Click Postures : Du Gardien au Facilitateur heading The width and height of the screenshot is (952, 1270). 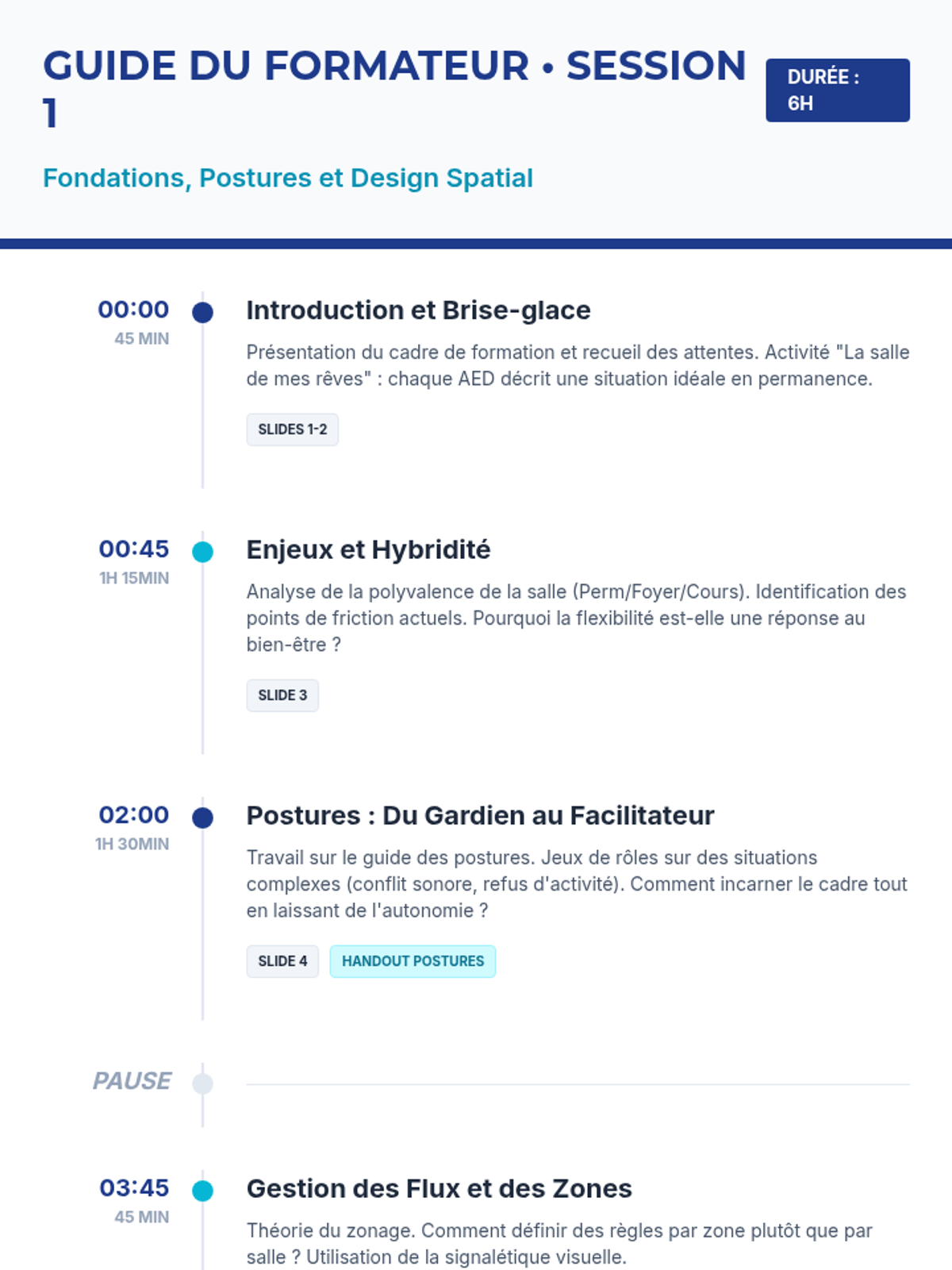click(480, 815)
